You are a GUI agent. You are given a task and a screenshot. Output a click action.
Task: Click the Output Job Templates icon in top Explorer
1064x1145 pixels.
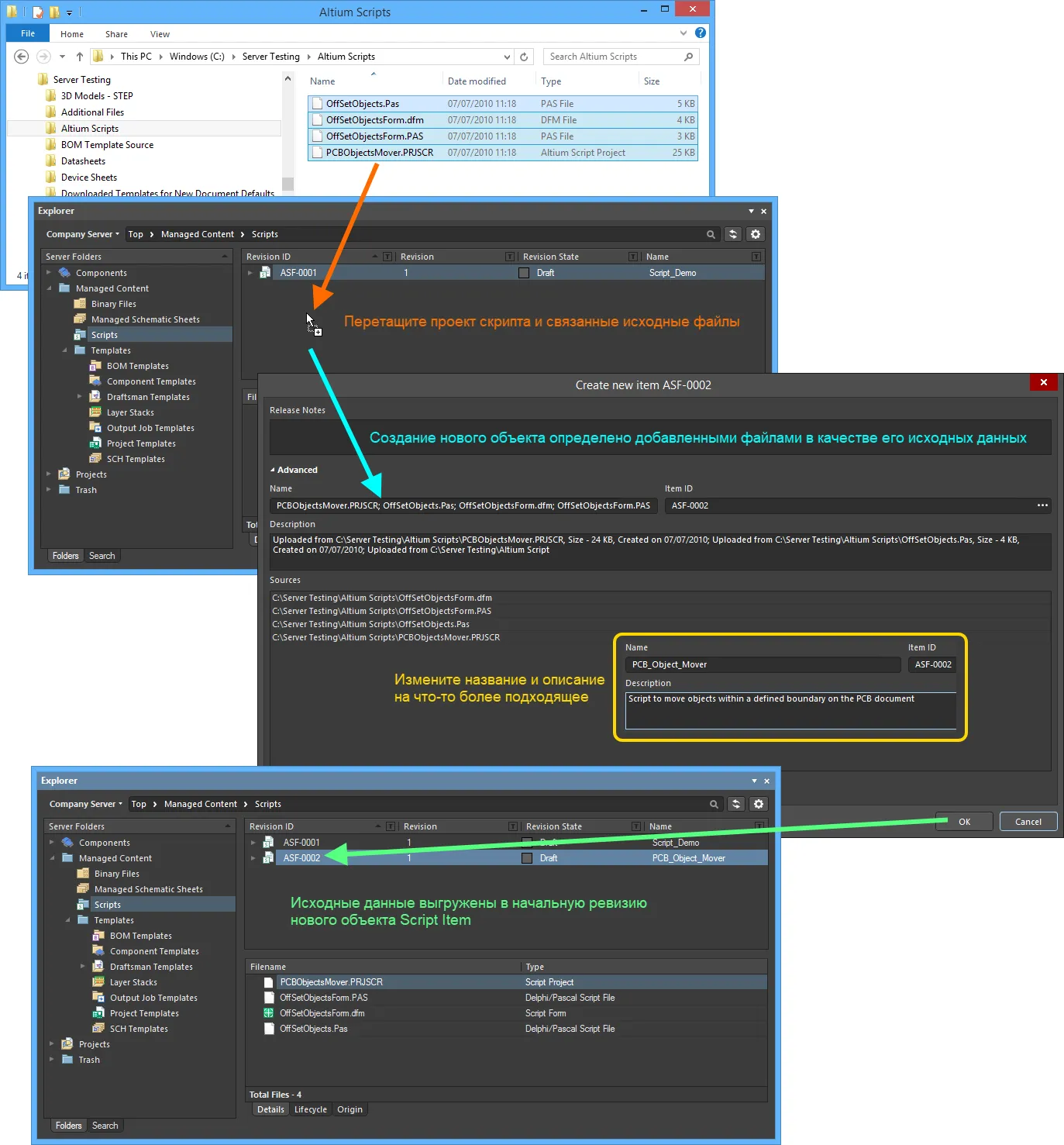point(95,428)
